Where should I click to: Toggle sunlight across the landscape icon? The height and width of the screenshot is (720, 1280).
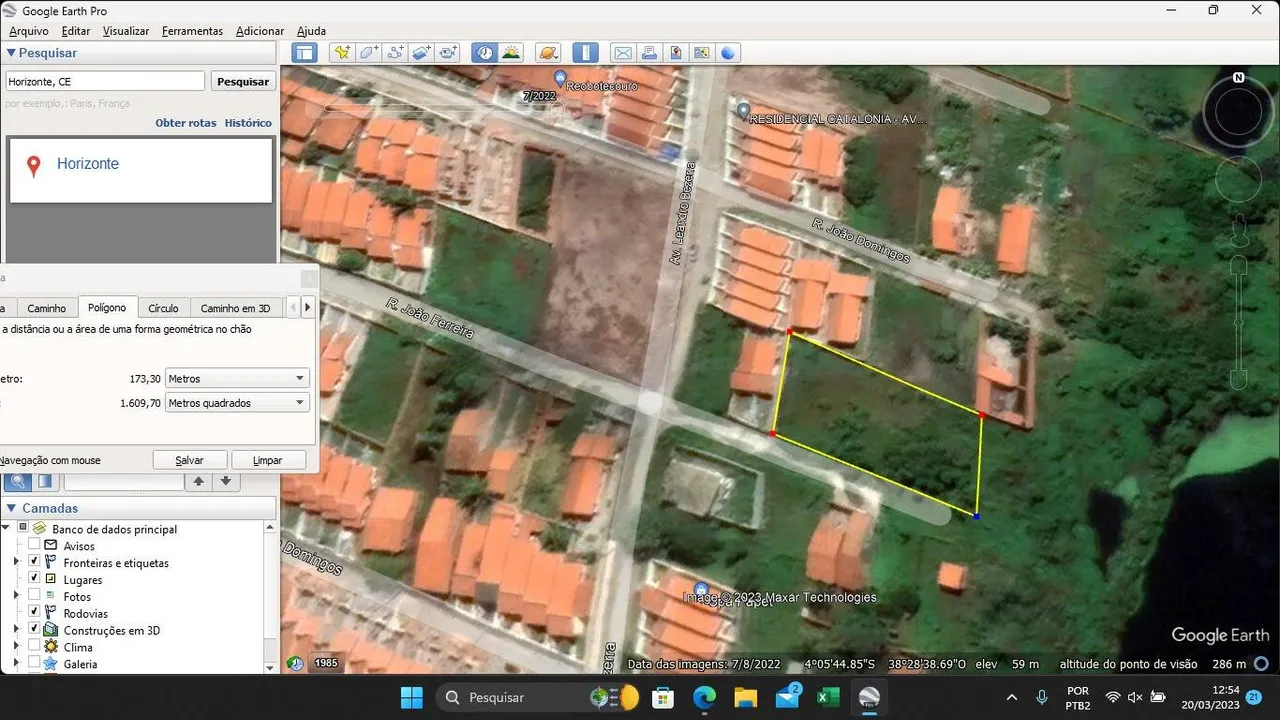(511, 53)
